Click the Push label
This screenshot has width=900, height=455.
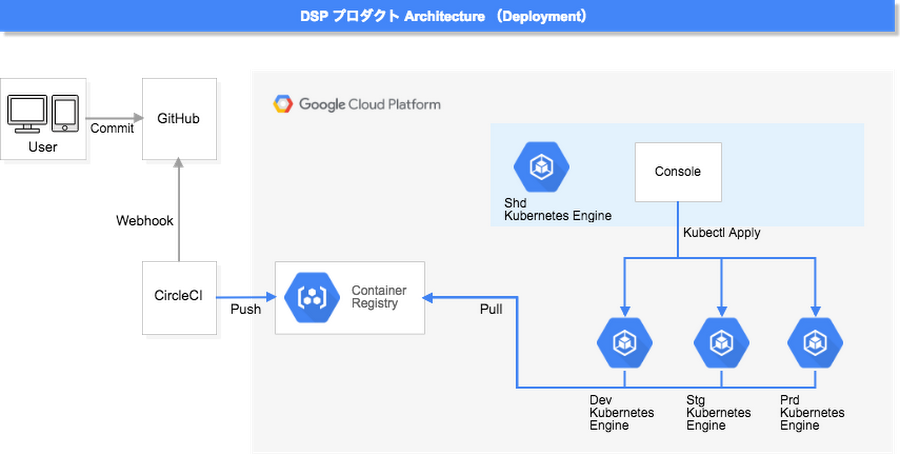246,310
